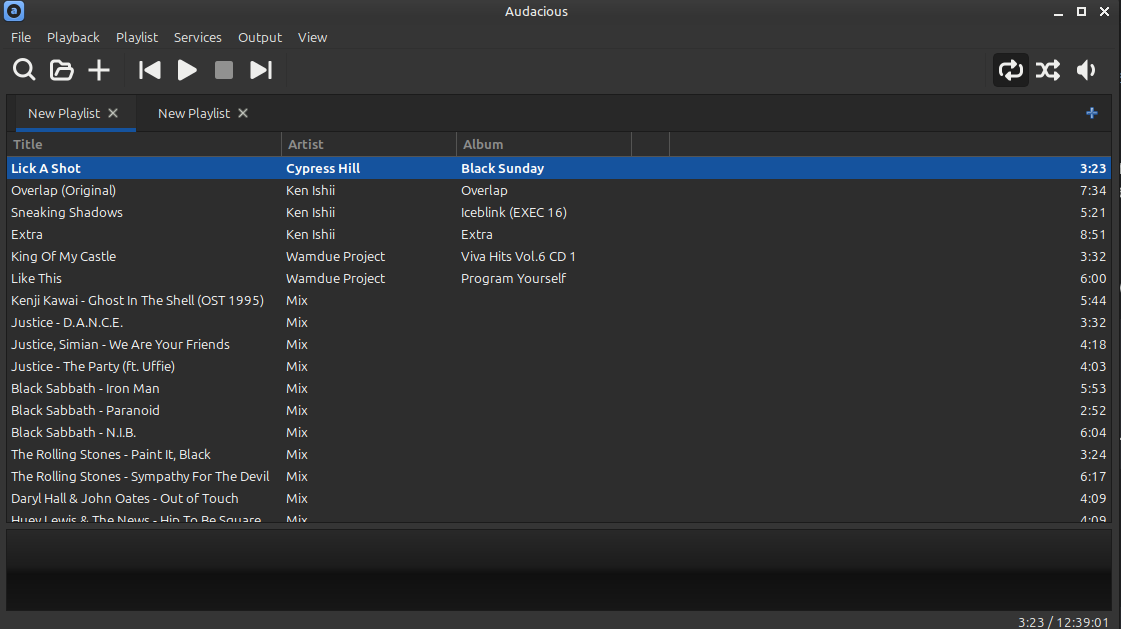The height and width of the screenshot is (629, 1121).
Task: Open the Services menu
Action: coord(197,37)
